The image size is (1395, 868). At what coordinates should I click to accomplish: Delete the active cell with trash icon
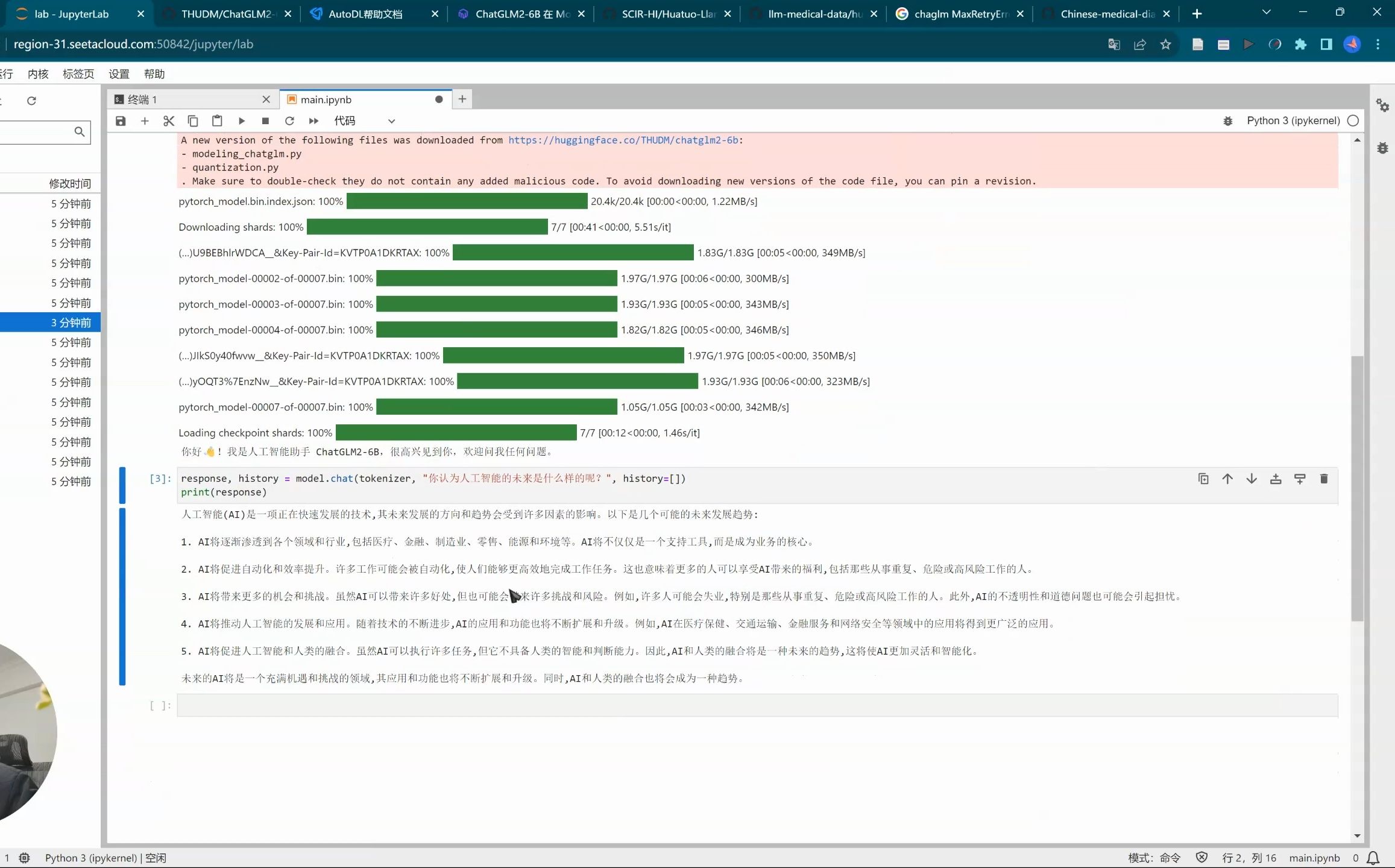click(x=1324, y=479)
